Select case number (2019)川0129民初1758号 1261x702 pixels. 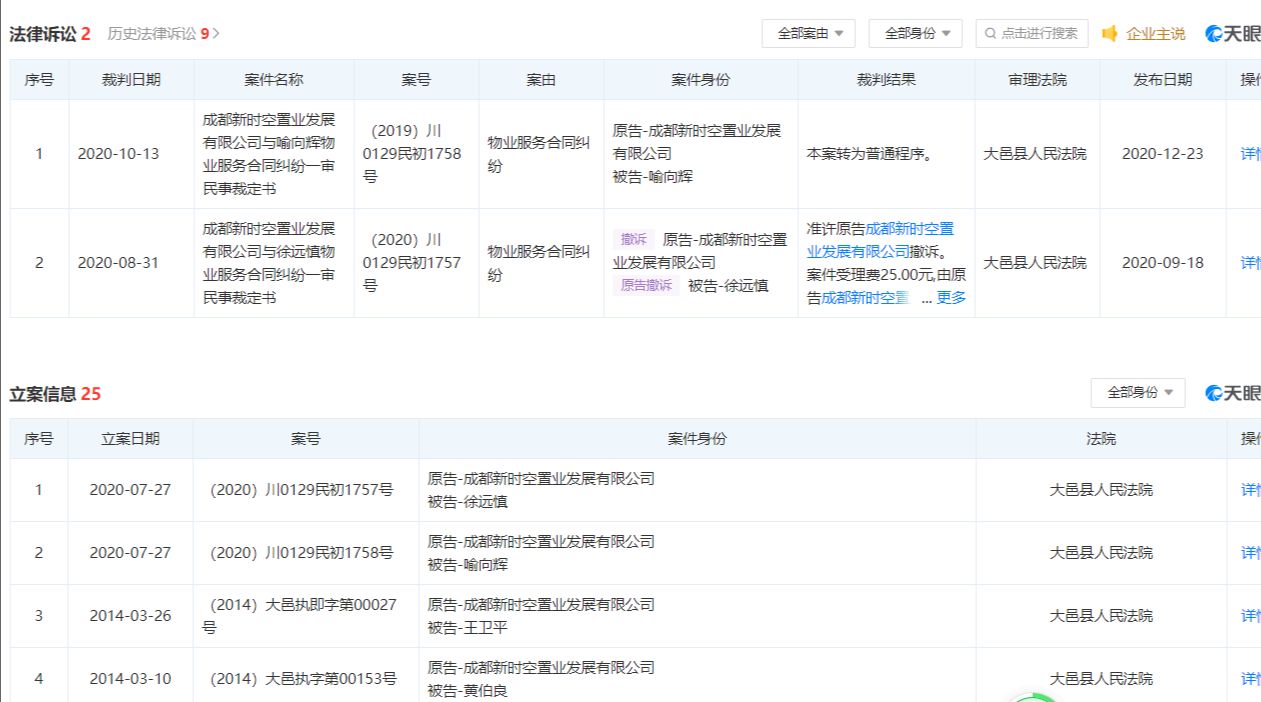(x=412, y=154)
